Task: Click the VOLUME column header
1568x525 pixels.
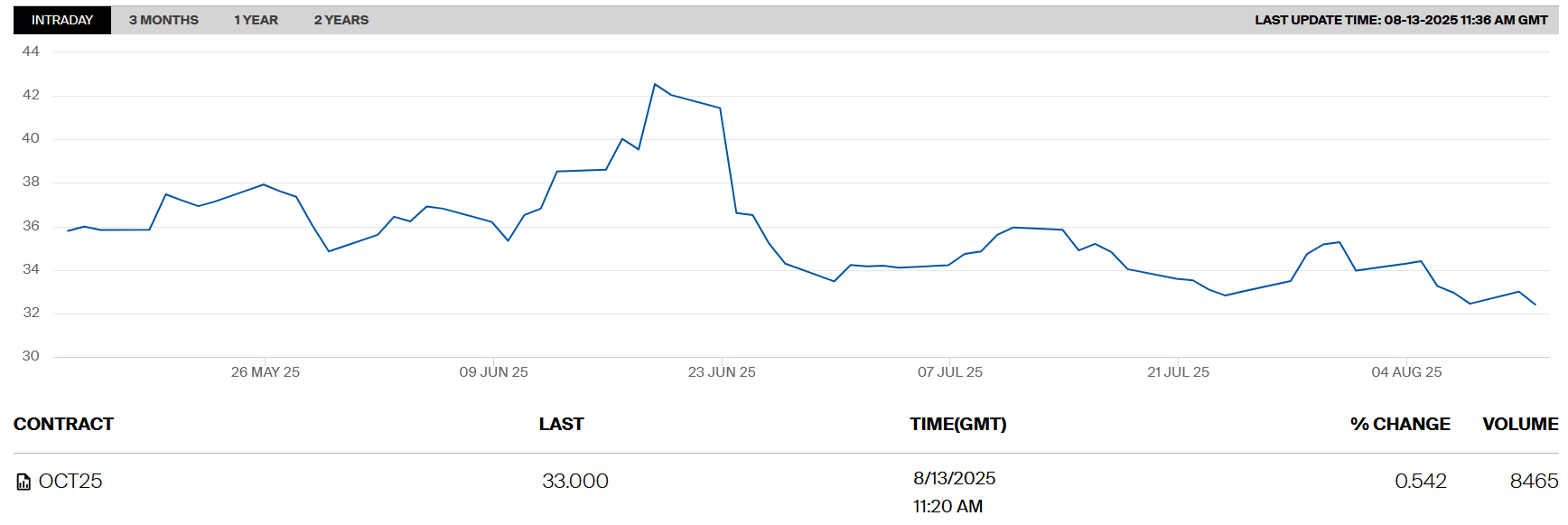Action: 1519,424
